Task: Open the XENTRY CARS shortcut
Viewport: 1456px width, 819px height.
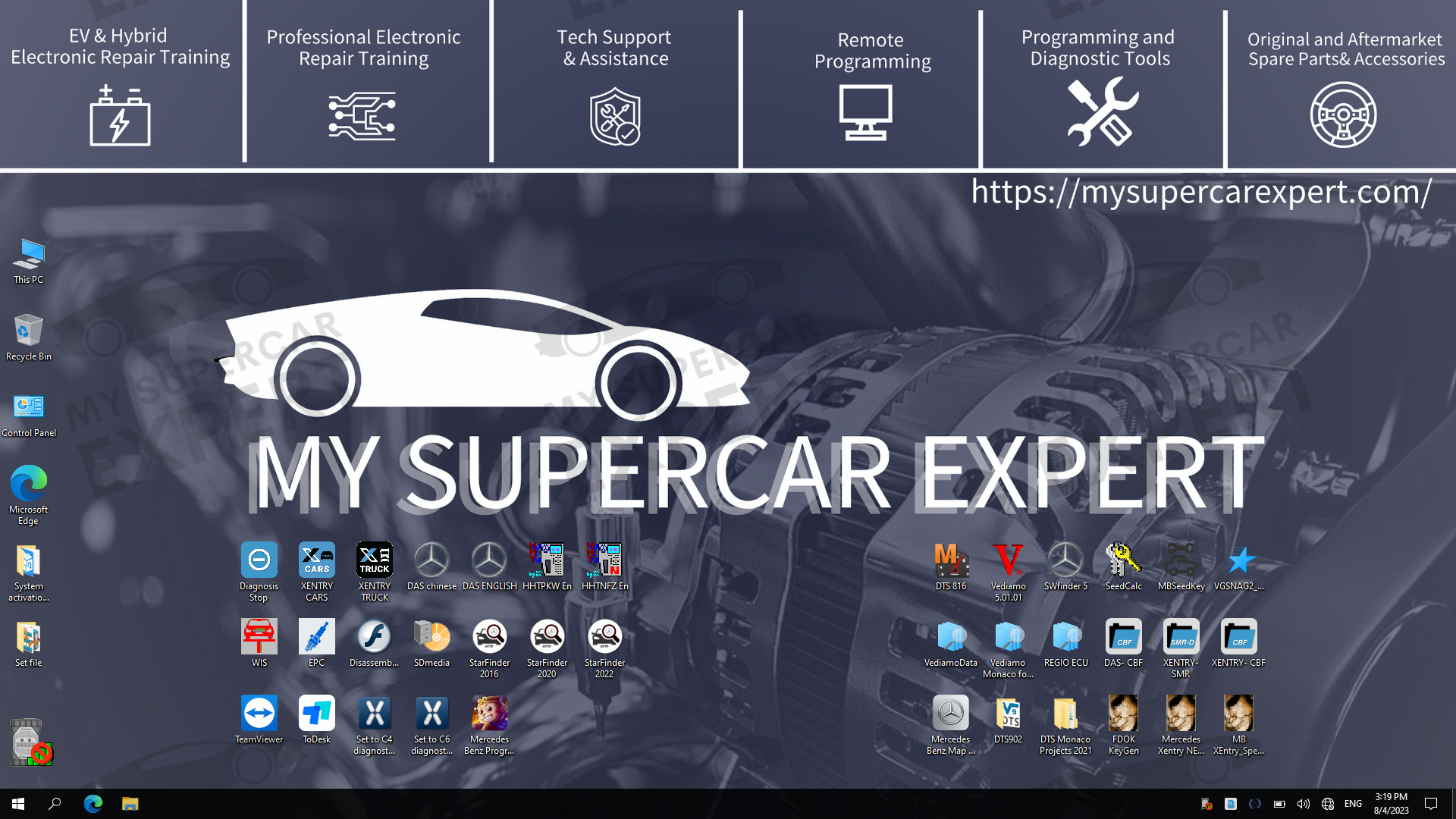Action: (x=316, y=561)
